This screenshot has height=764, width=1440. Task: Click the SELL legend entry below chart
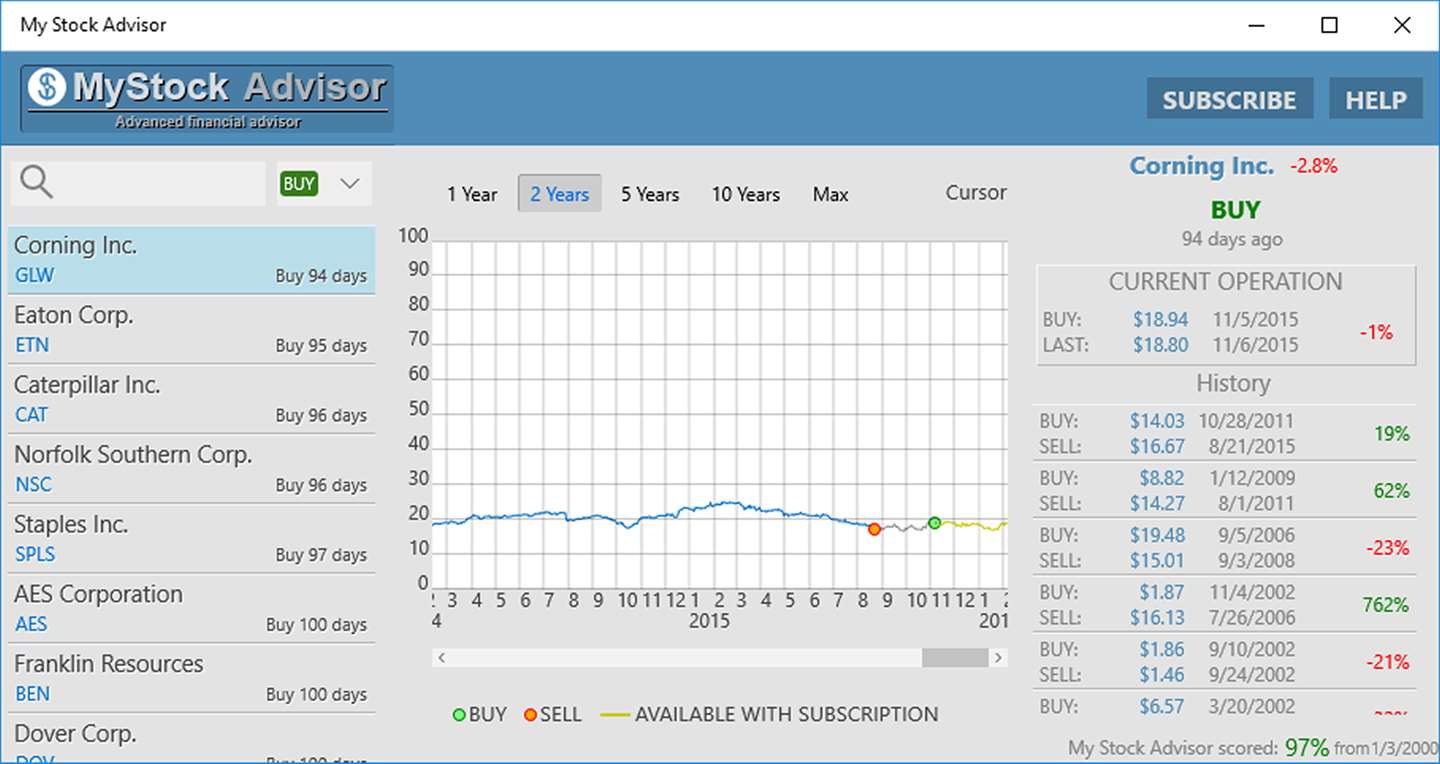[x=553, y=714]
